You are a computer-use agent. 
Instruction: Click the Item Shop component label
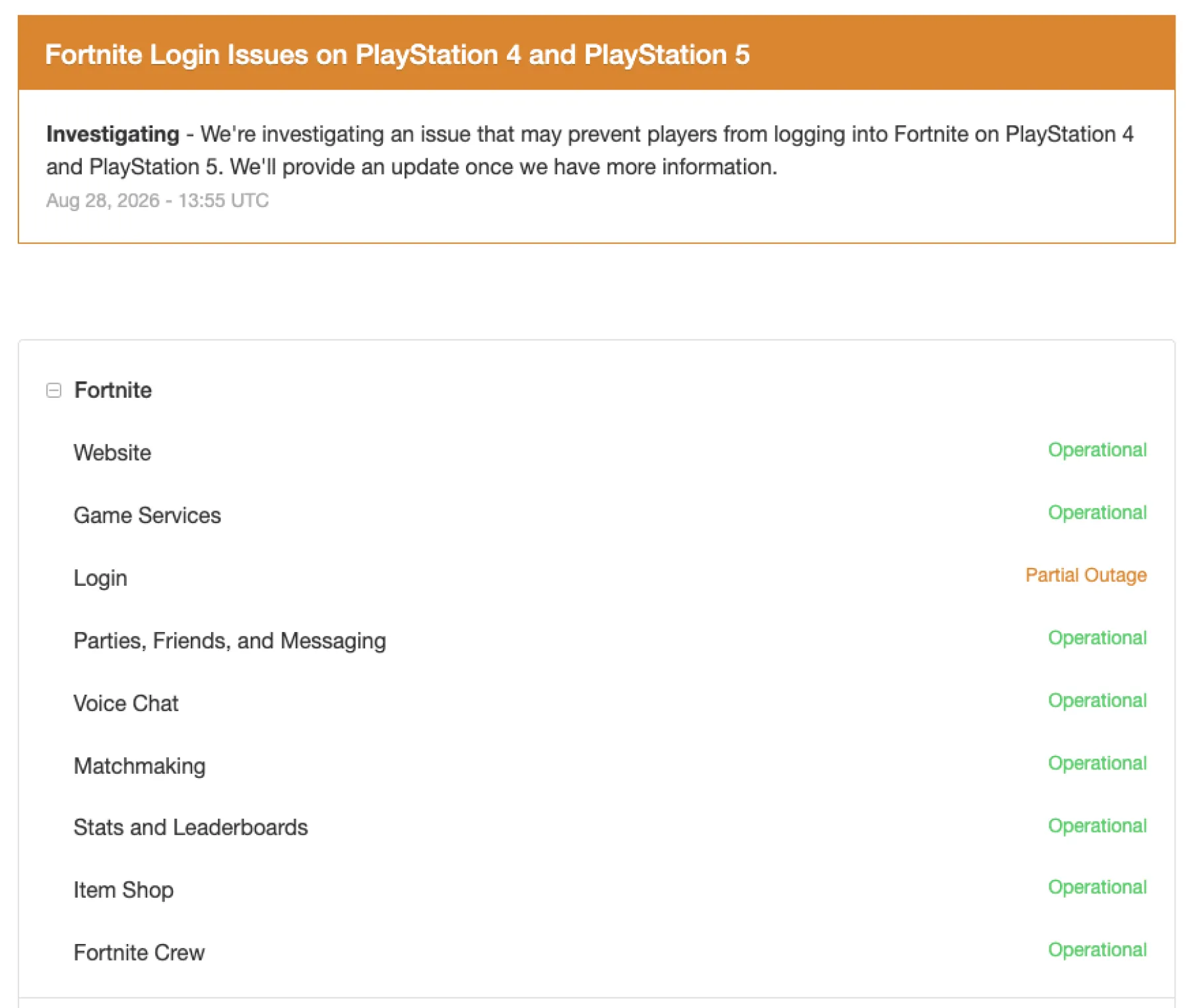click(123, 890)
